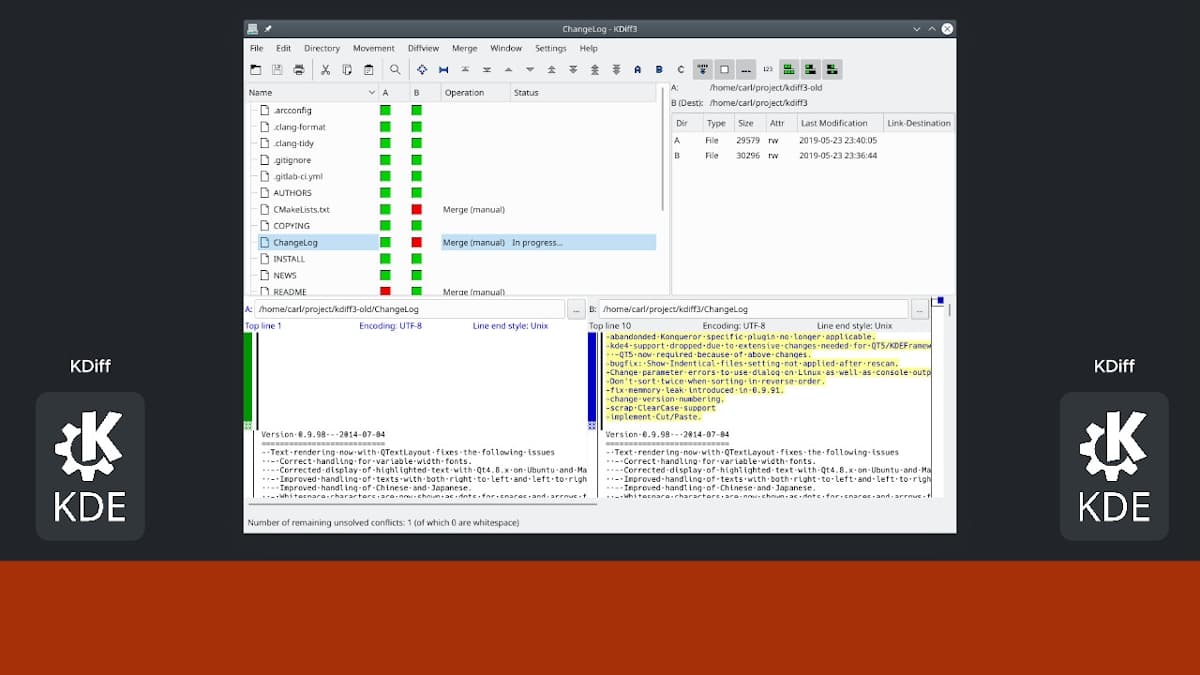Open the Directory menu
Screen dimensions: 1200x675
point(322,48)
